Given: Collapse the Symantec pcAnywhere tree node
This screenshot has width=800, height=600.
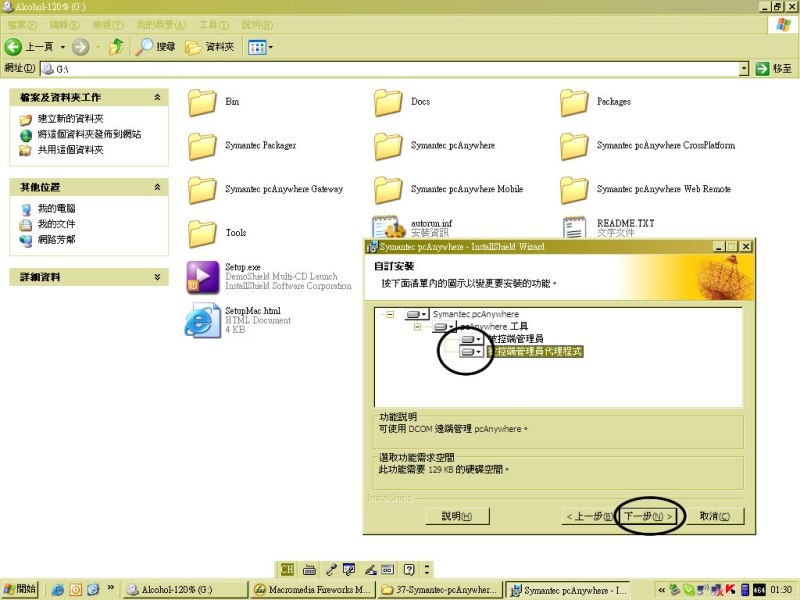Looking at the screenshot, I should pos(390,314).
